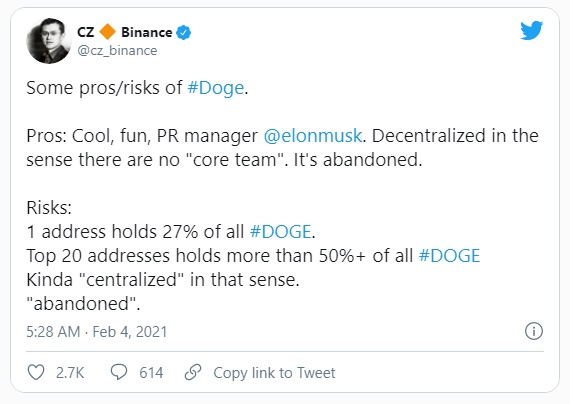Click the blue verified badge
The height and width of the screenshot is (404, 570).
click(x=183, y=32)
